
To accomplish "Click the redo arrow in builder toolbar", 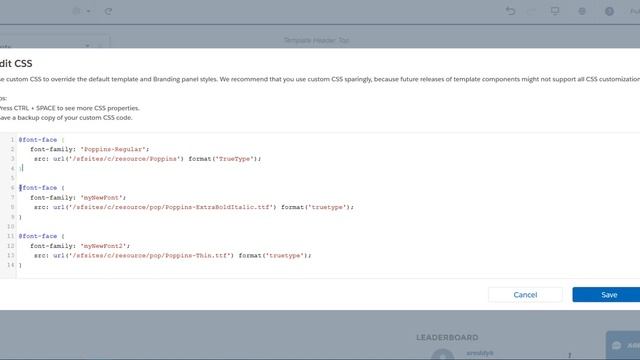I will 532,11.
